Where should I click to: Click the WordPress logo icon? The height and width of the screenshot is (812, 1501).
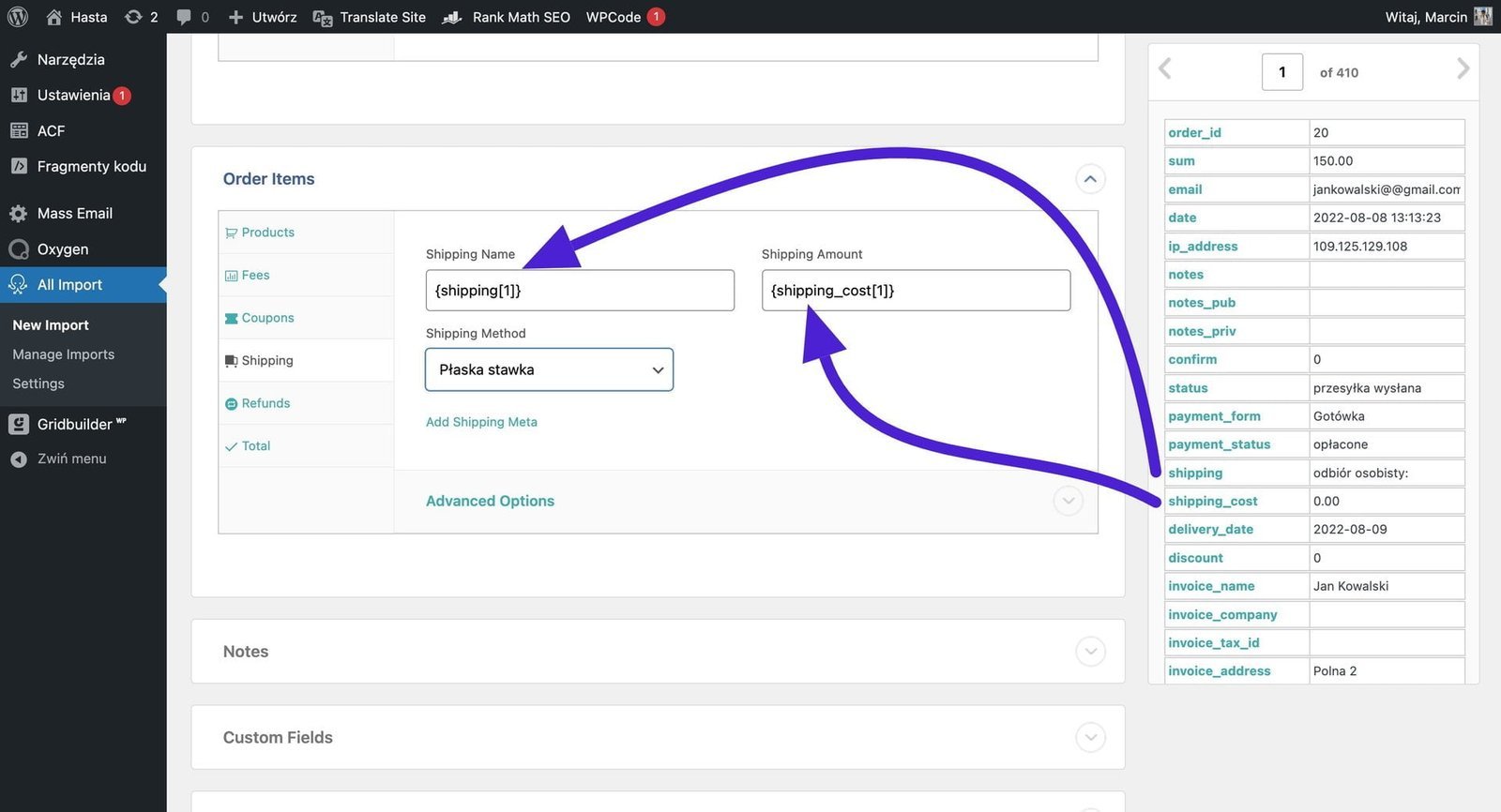18,17
